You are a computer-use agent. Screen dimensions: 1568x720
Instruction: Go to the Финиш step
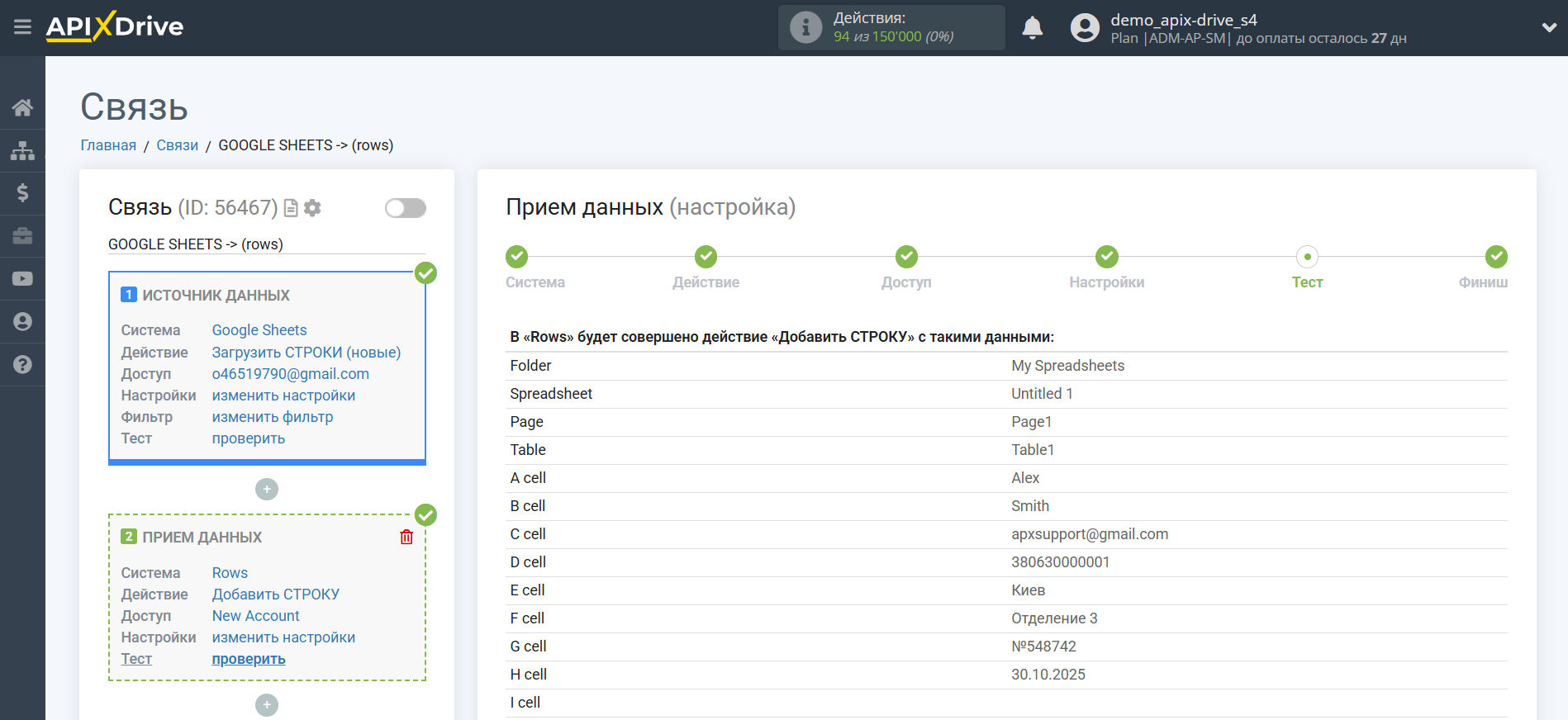1496,257
